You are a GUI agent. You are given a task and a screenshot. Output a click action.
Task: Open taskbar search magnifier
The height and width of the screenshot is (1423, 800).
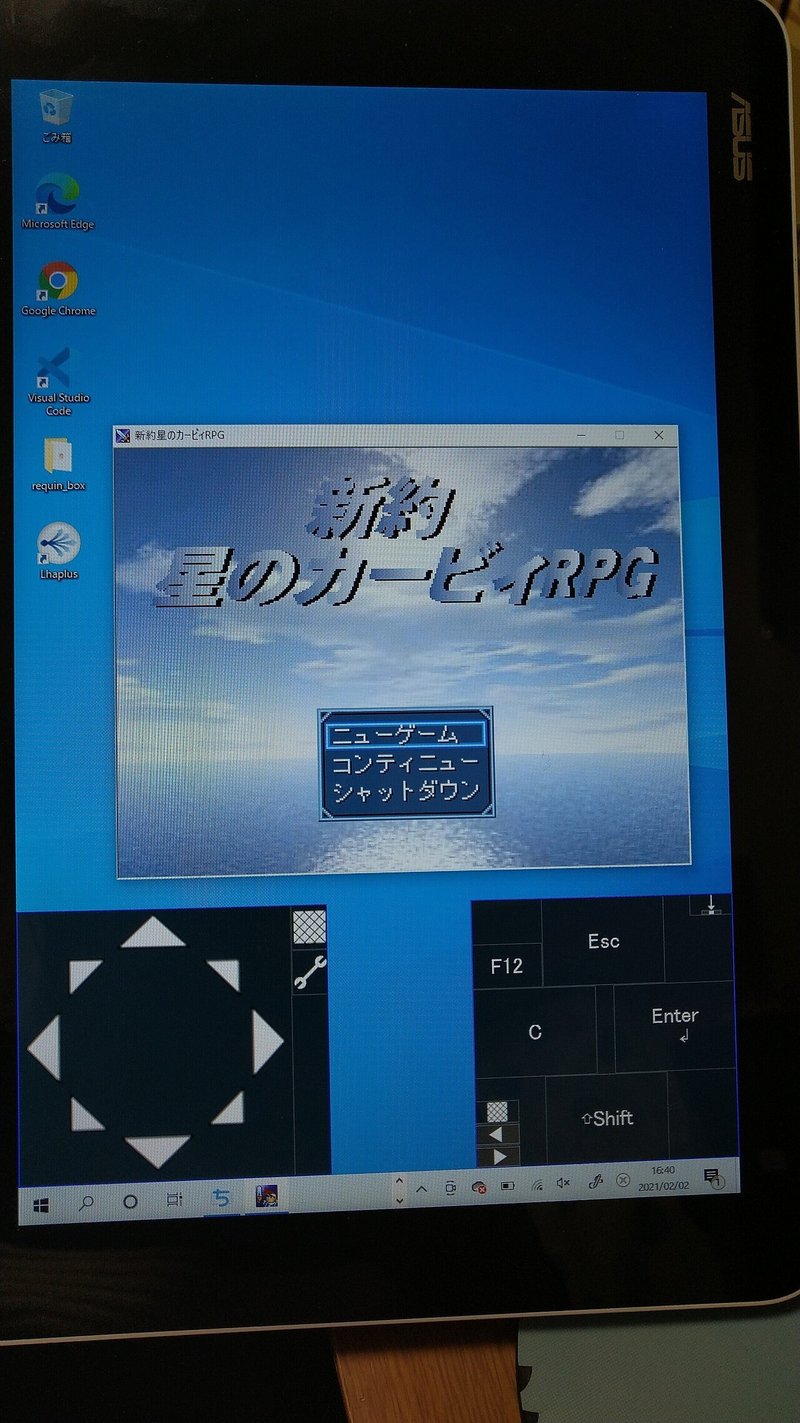click(x=86, y=1203)
